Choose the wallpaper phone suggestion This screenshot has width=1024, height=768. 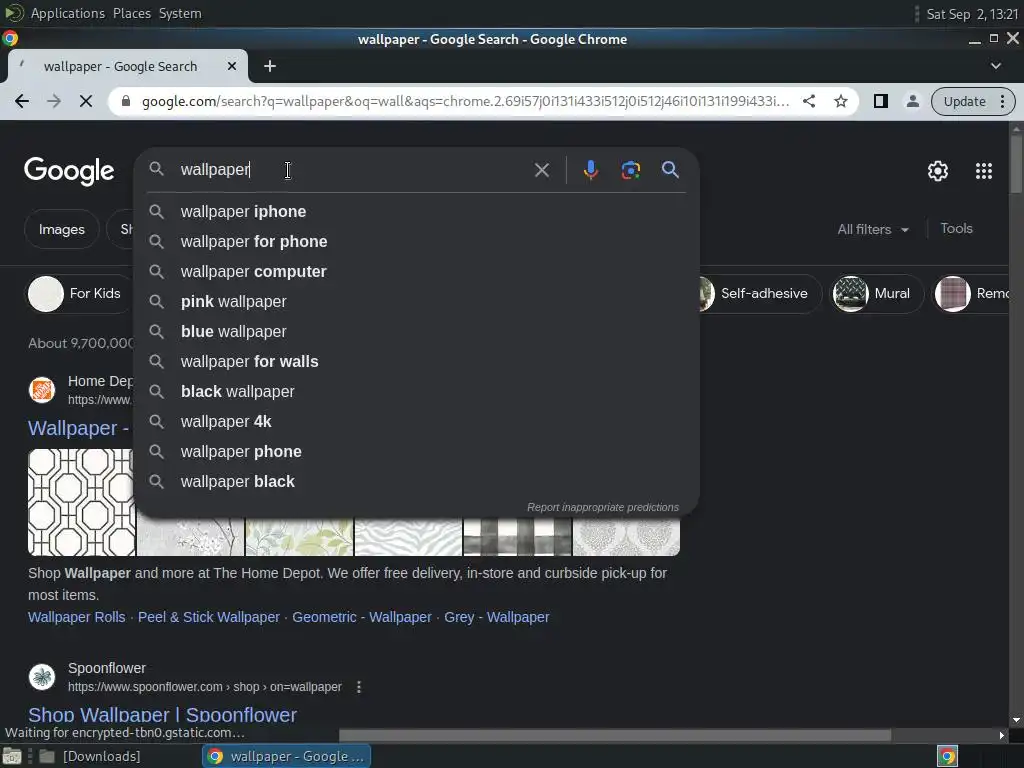click(416, 452)
